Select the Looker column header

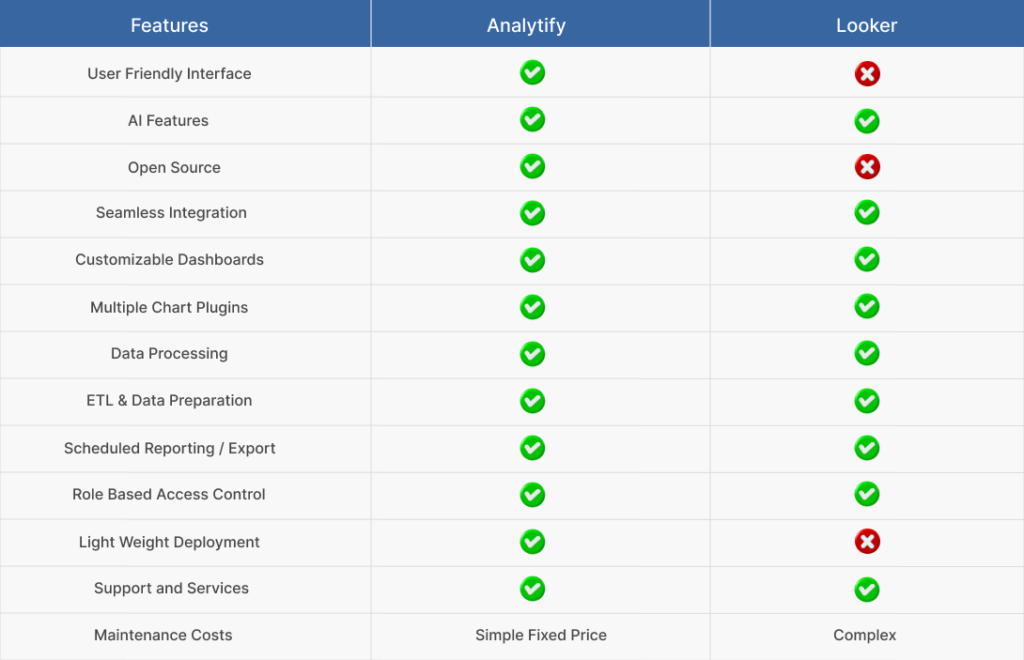point(867,24)
